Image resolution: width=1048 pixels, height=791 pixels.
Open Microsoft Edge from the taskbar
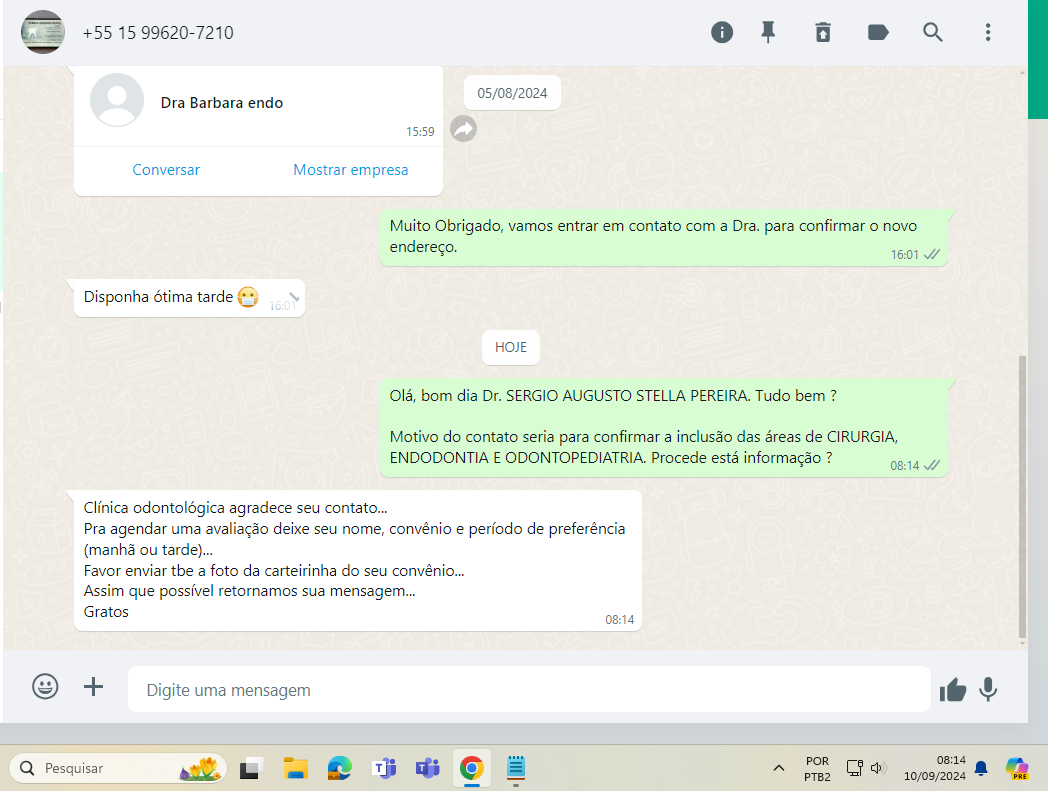tap(340, 768)
